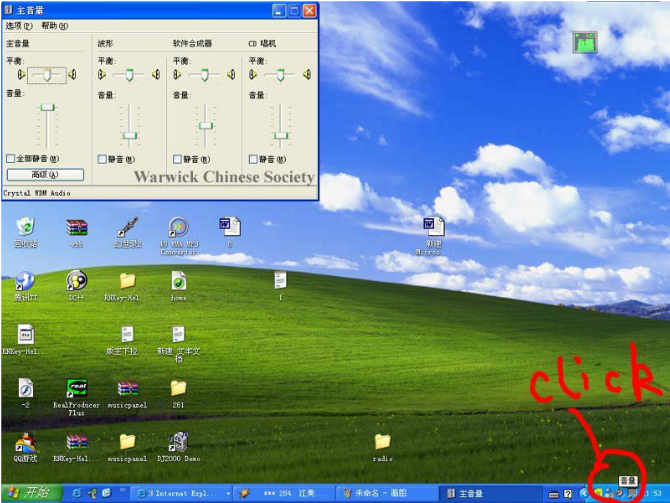Switch to the 未命名 - 画图 Paint taskbar button
Screen dimensions: 670x503
(388, 493)
